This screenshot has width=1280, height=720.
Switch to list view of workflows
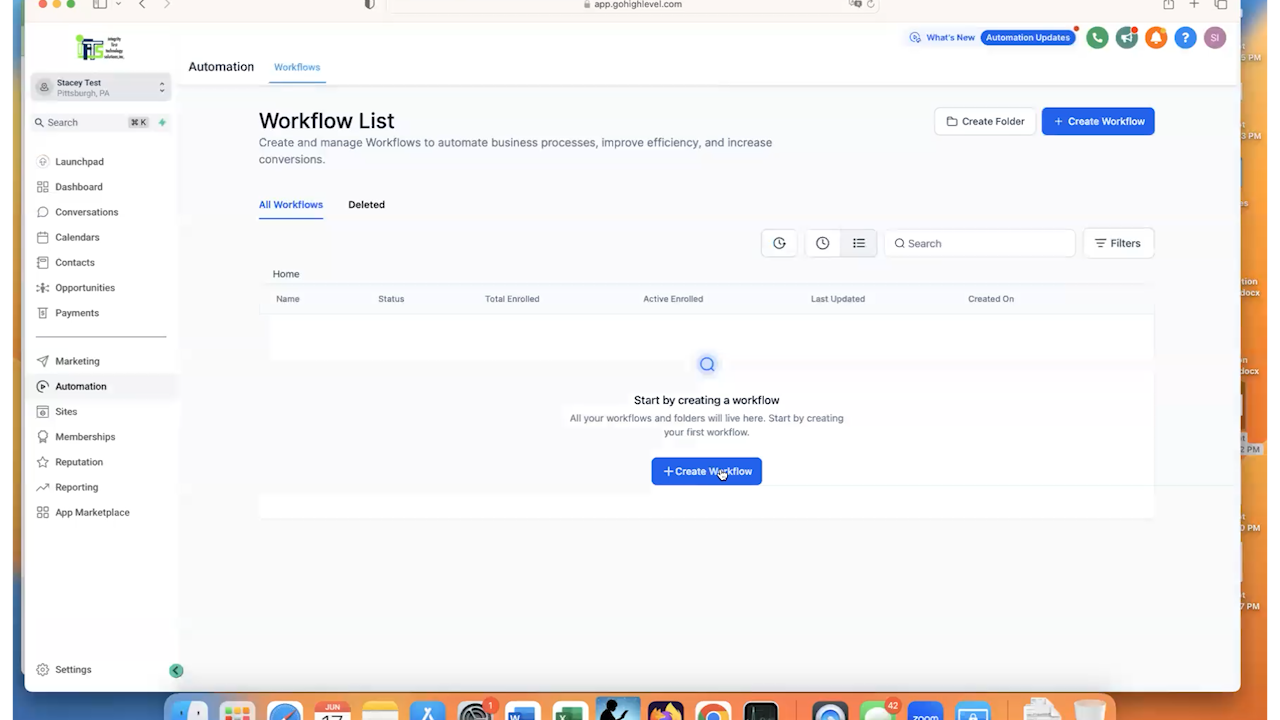tap(858, 243)
